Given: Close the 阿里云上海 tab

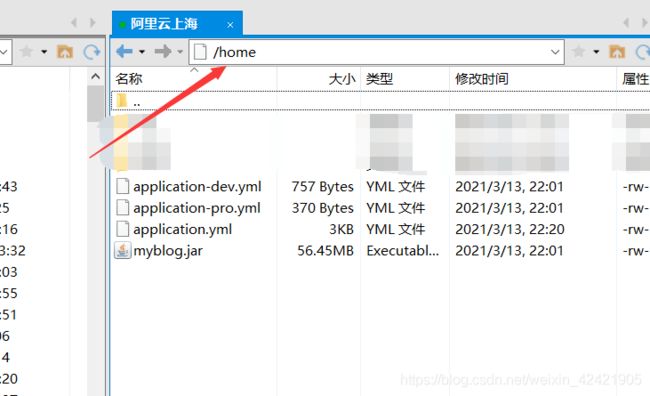Looking at the screenshot, I should tap(230, 25).
